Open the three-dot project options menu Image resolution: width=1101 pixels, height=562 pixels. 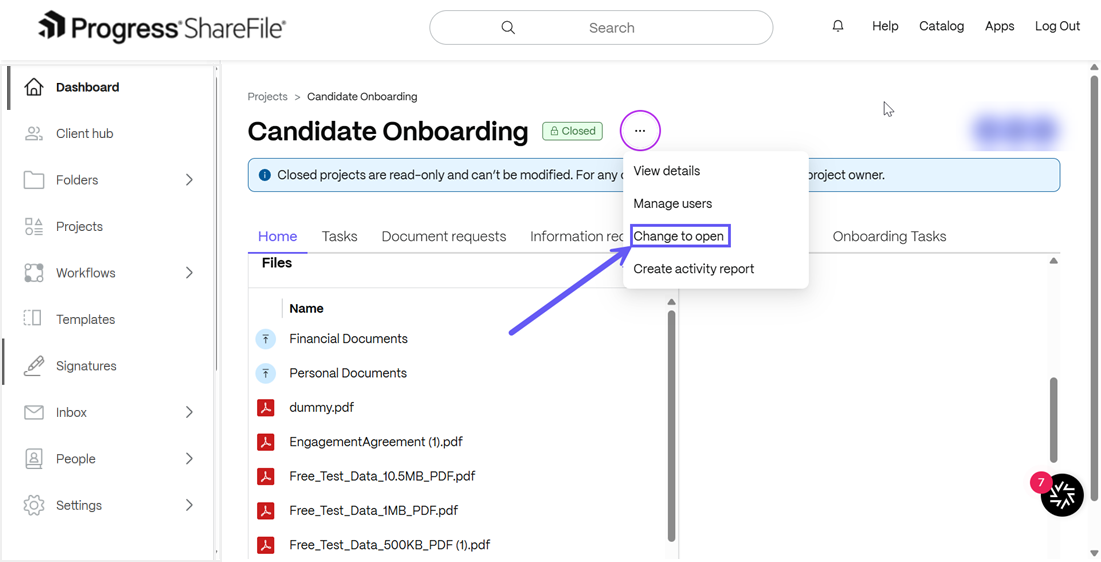[x=640, y=131]
